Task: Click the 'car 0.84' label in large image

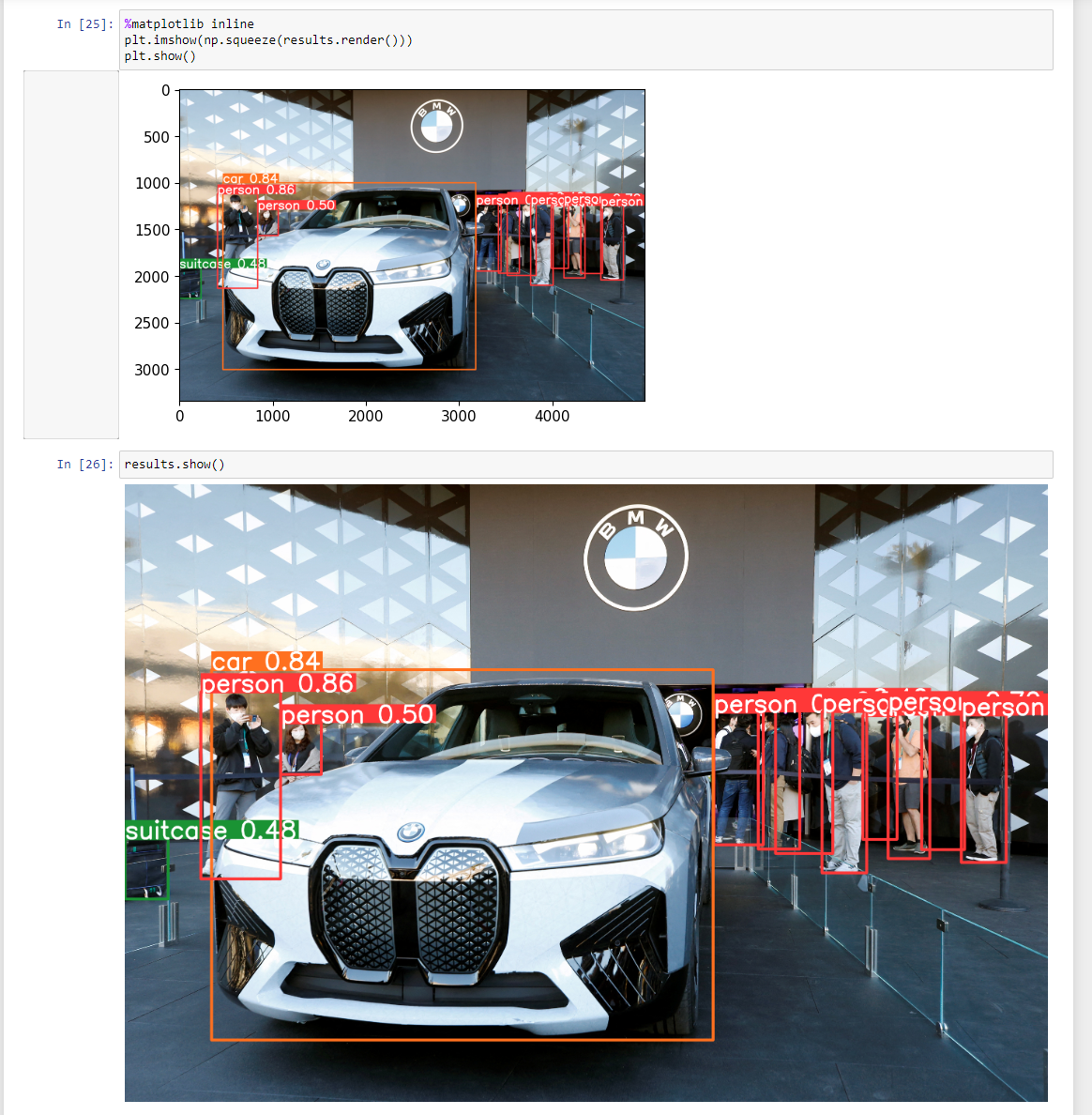Action: click(x=266, y=662)
